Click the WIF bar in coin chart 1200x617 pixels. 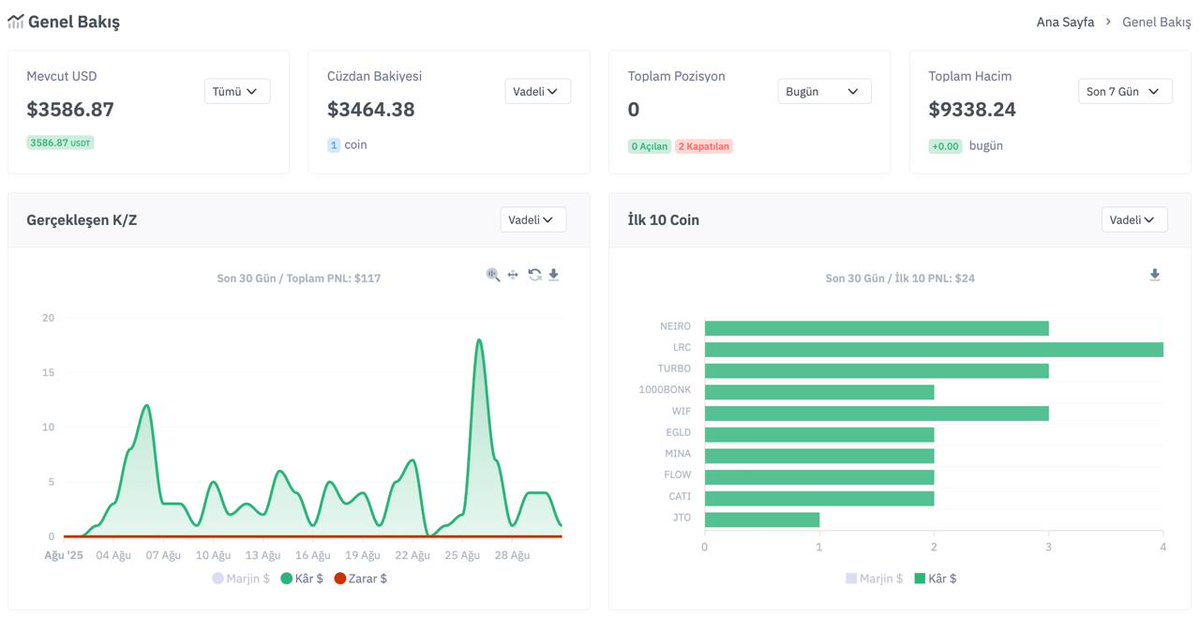[x=877, y=412]
